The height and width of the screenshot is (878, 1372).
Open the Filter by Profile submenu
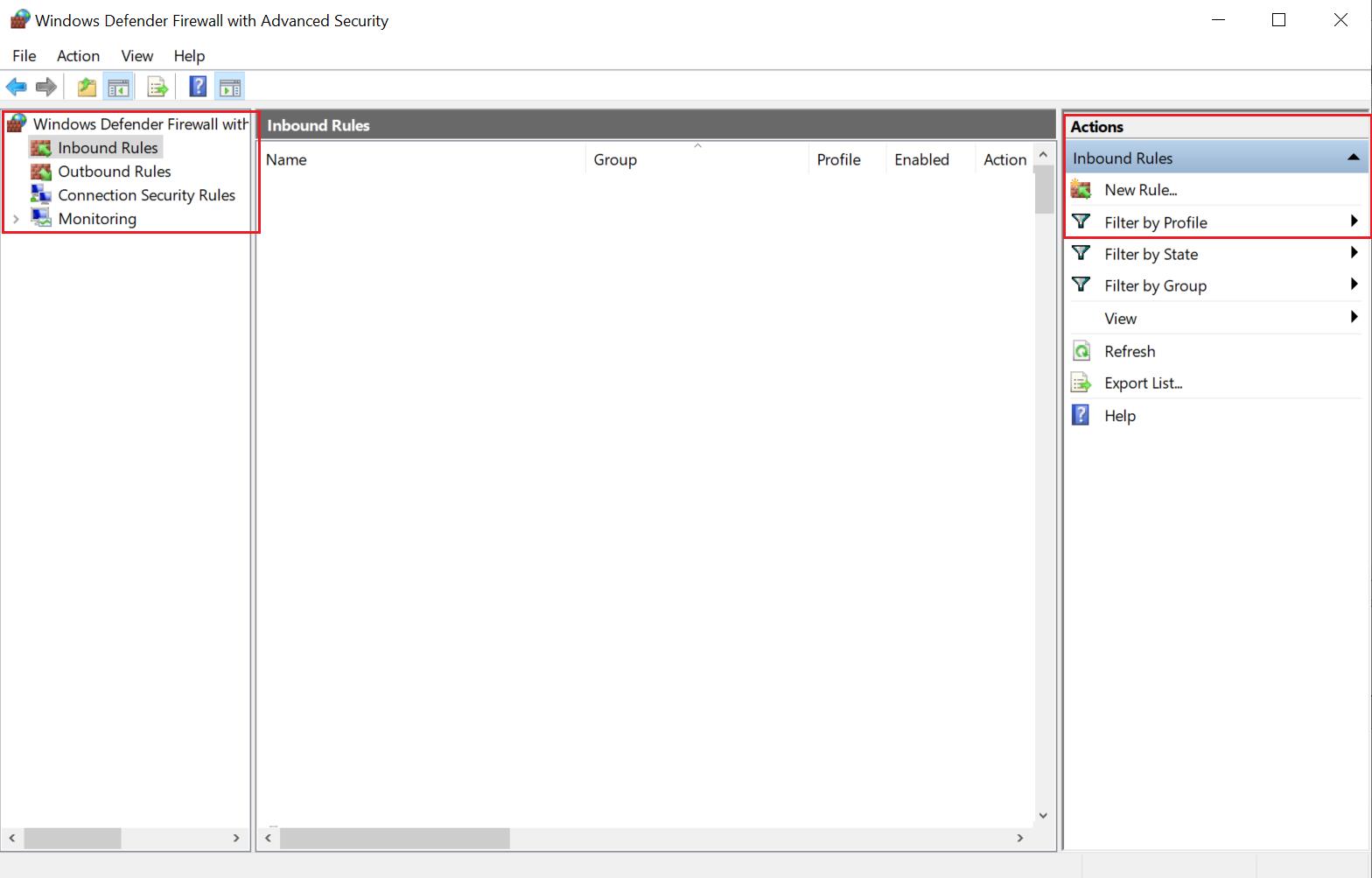(x=1155, y=222)
